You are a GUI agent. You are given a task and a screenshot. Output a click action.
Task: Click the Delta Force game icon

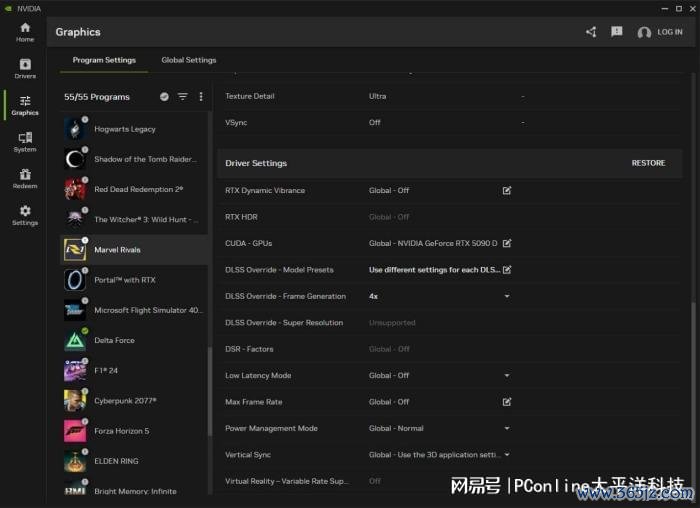click(75, 340)
